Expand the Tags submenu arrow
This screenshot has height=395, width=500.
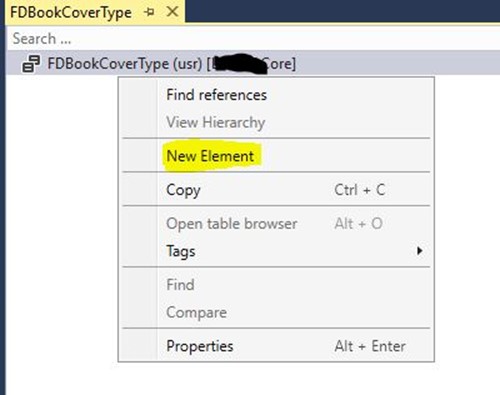[x=419, y=251]
